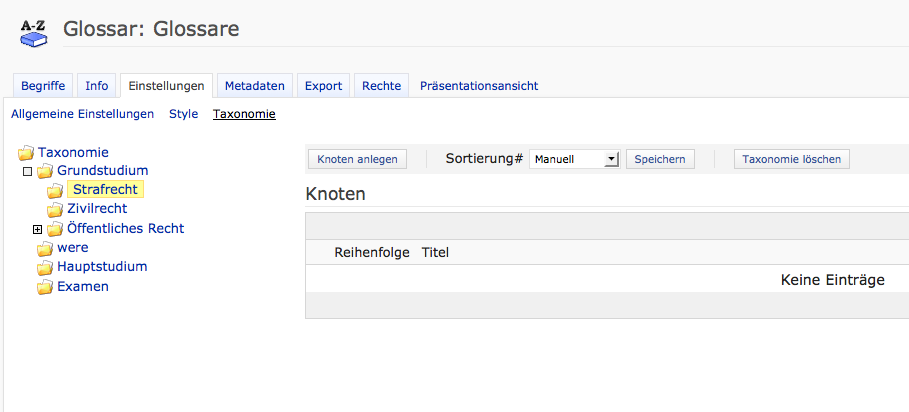Open the Allgemeine Einstellungen sub-tab link
The image size is (909, 412).
point(82,114)
